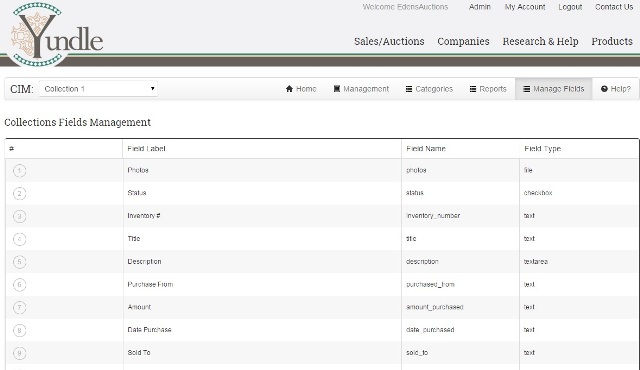Click the circled number 8 for Date Purchase
Image resolution: width=640 pixels, height=370 pixels.
20,330
